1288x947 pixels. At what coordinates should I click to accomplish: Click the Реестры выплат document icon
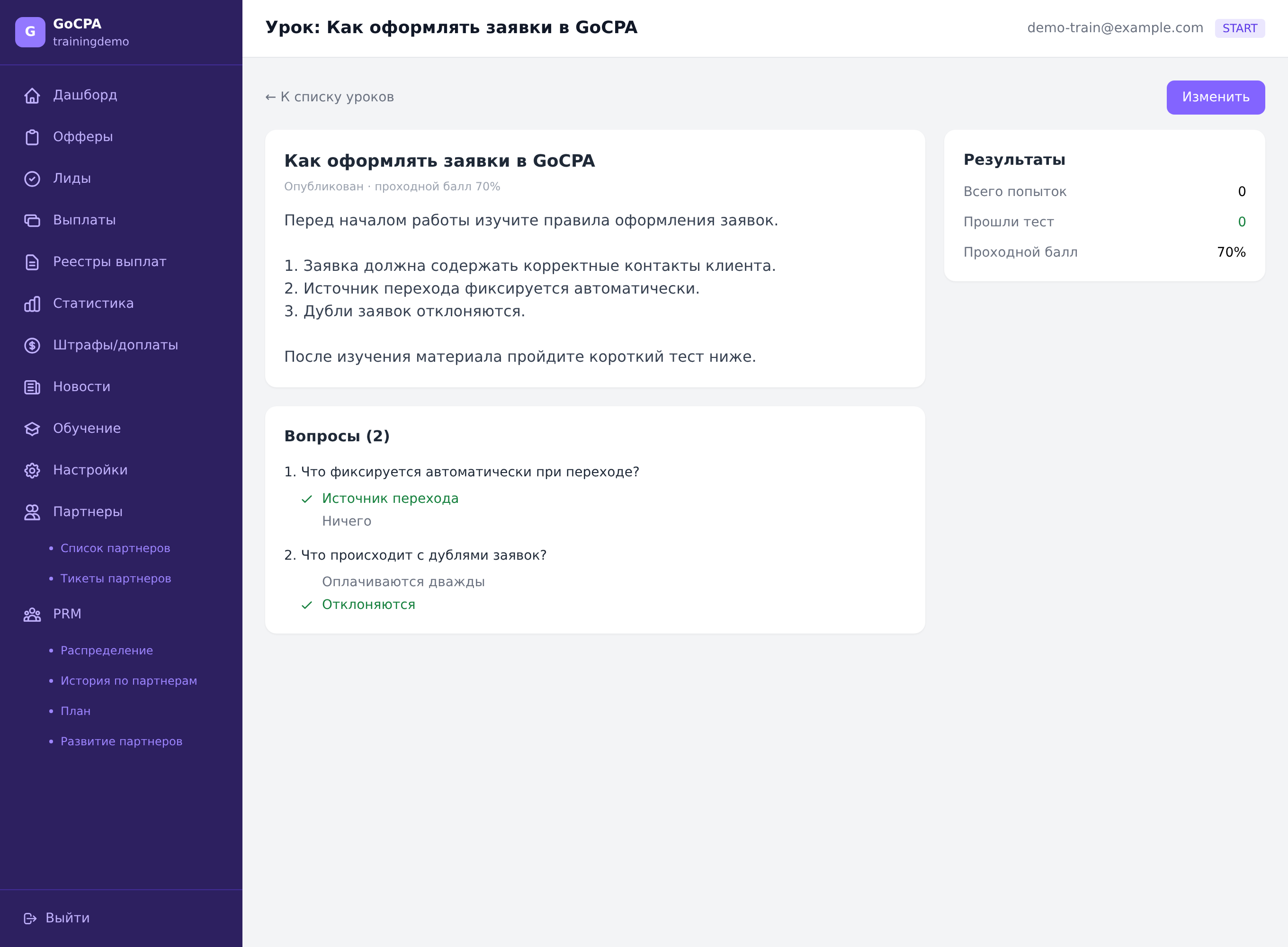click(32, 262)
